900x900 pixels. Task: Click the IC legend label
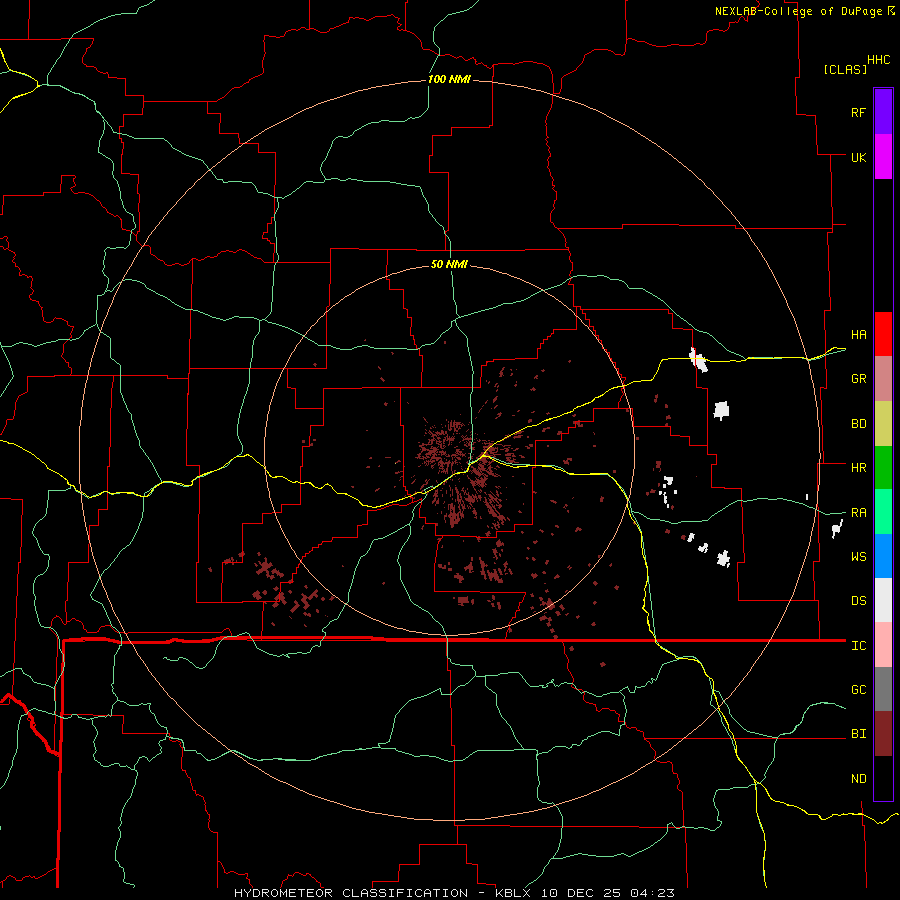click(x=858, y=646)
